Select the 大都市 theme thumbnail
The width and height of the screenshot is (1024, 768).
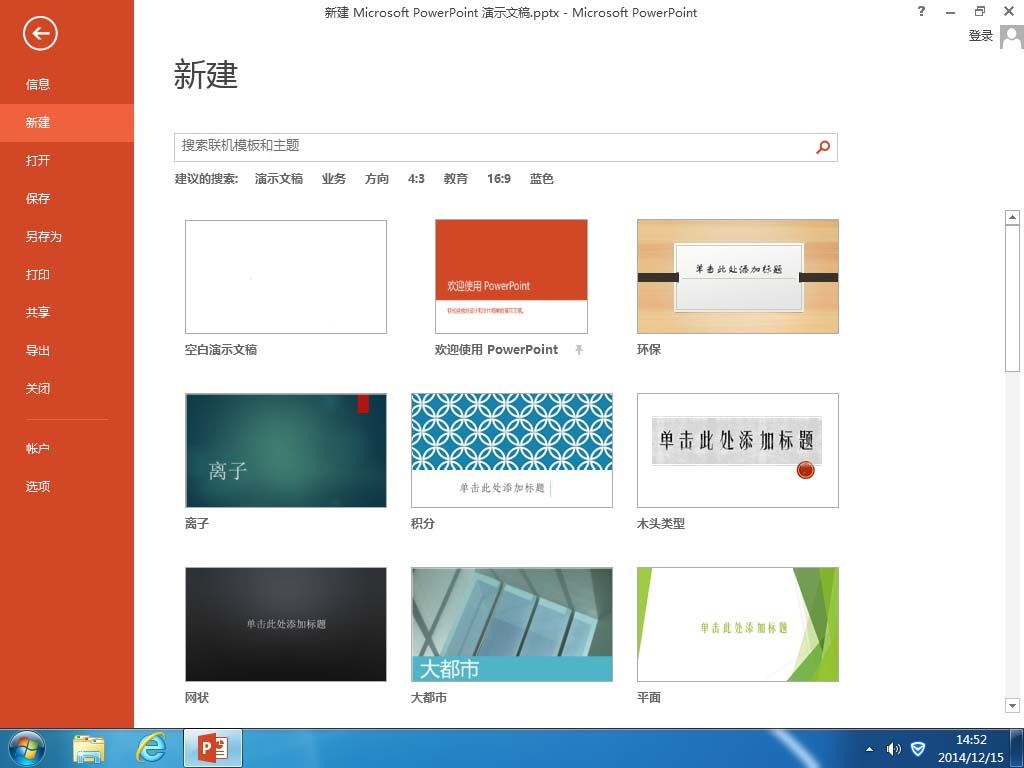coord(511,624)
